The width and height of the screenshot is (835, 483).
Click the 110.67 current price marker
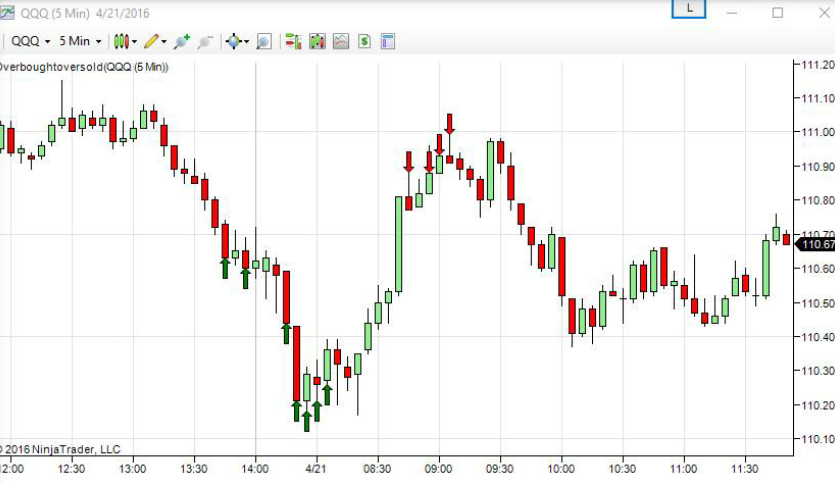pyautogui.click(x=815, y=244)
